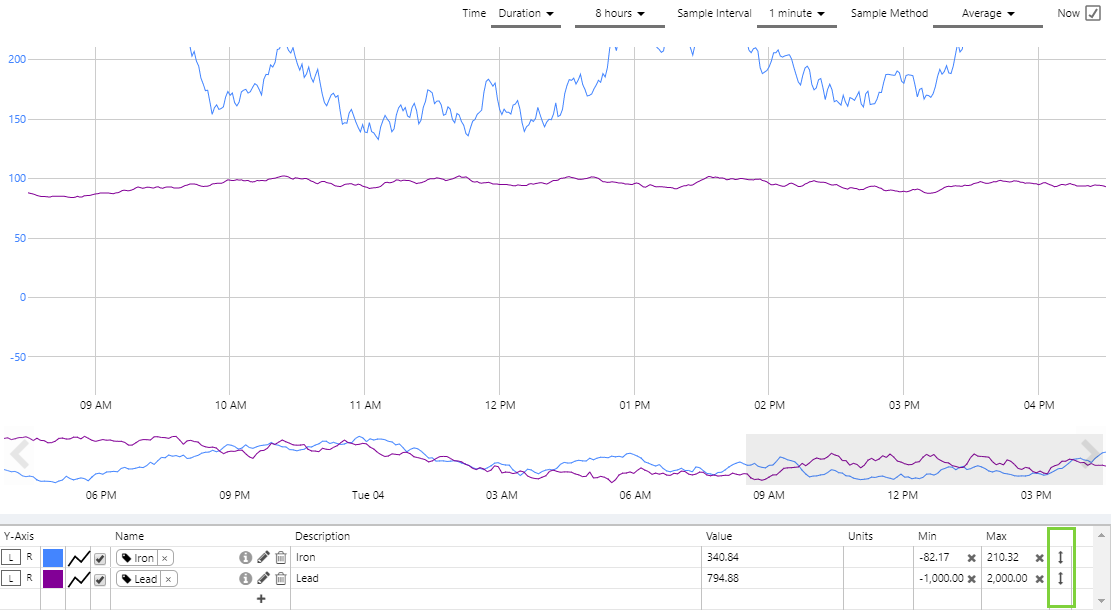
Task: Clear the Iron Min value
Action: (x=971, y=558)
